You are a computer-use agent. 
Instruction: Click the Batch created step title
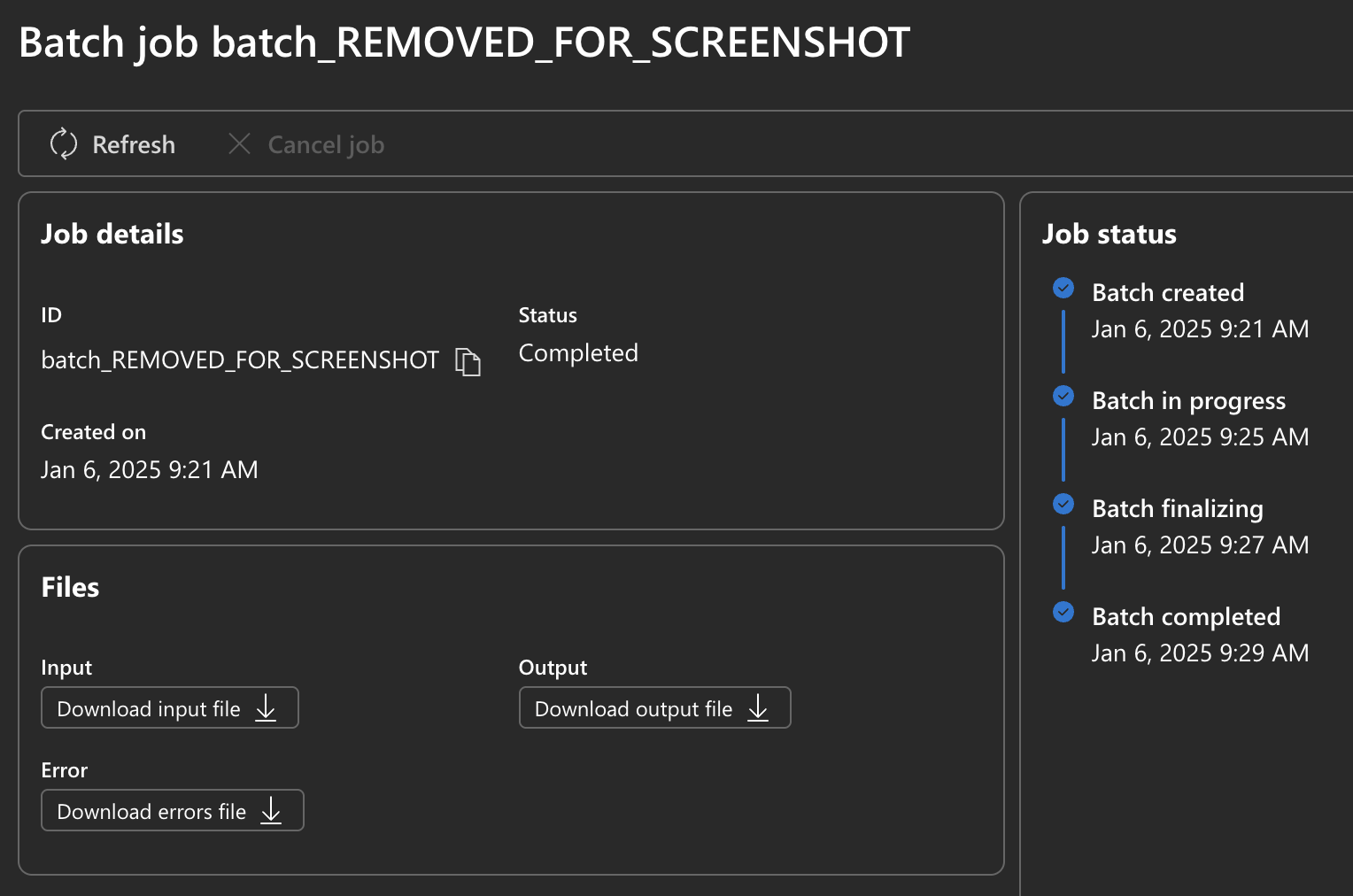coord(1168,292)
